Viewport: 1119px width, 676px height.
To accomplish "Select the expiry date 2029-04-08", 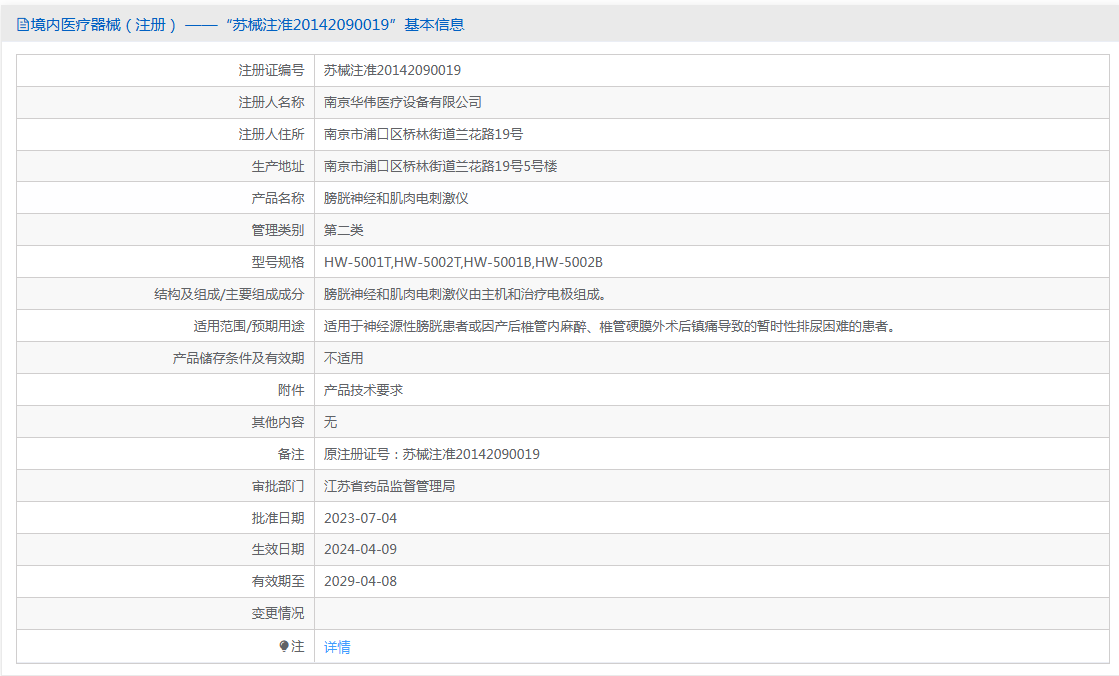I will click(360, 581).
